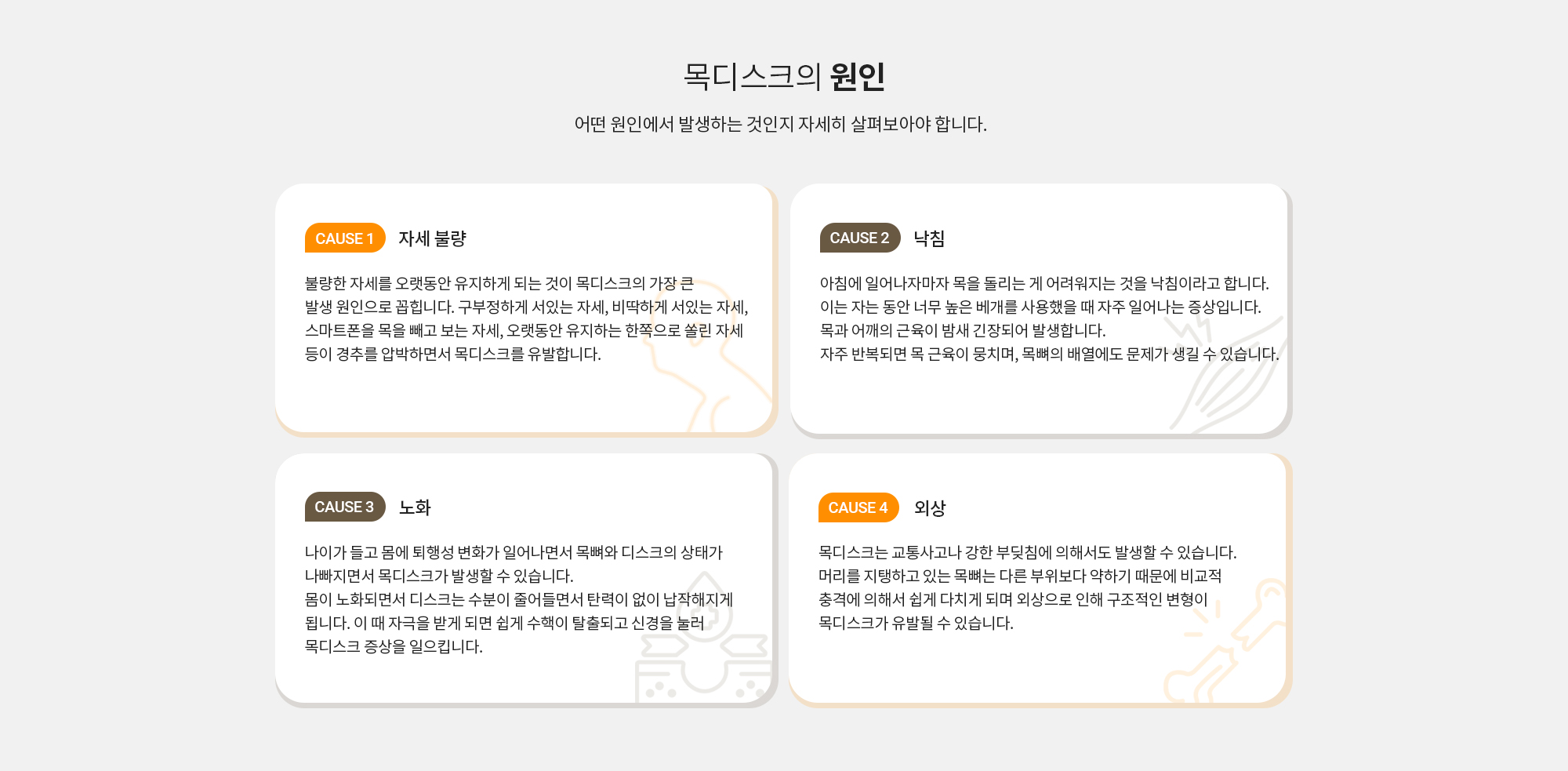Click the 자세 불량 card title
The width and height of the screenshot is (1568, 771).
[x=432, y=238]
